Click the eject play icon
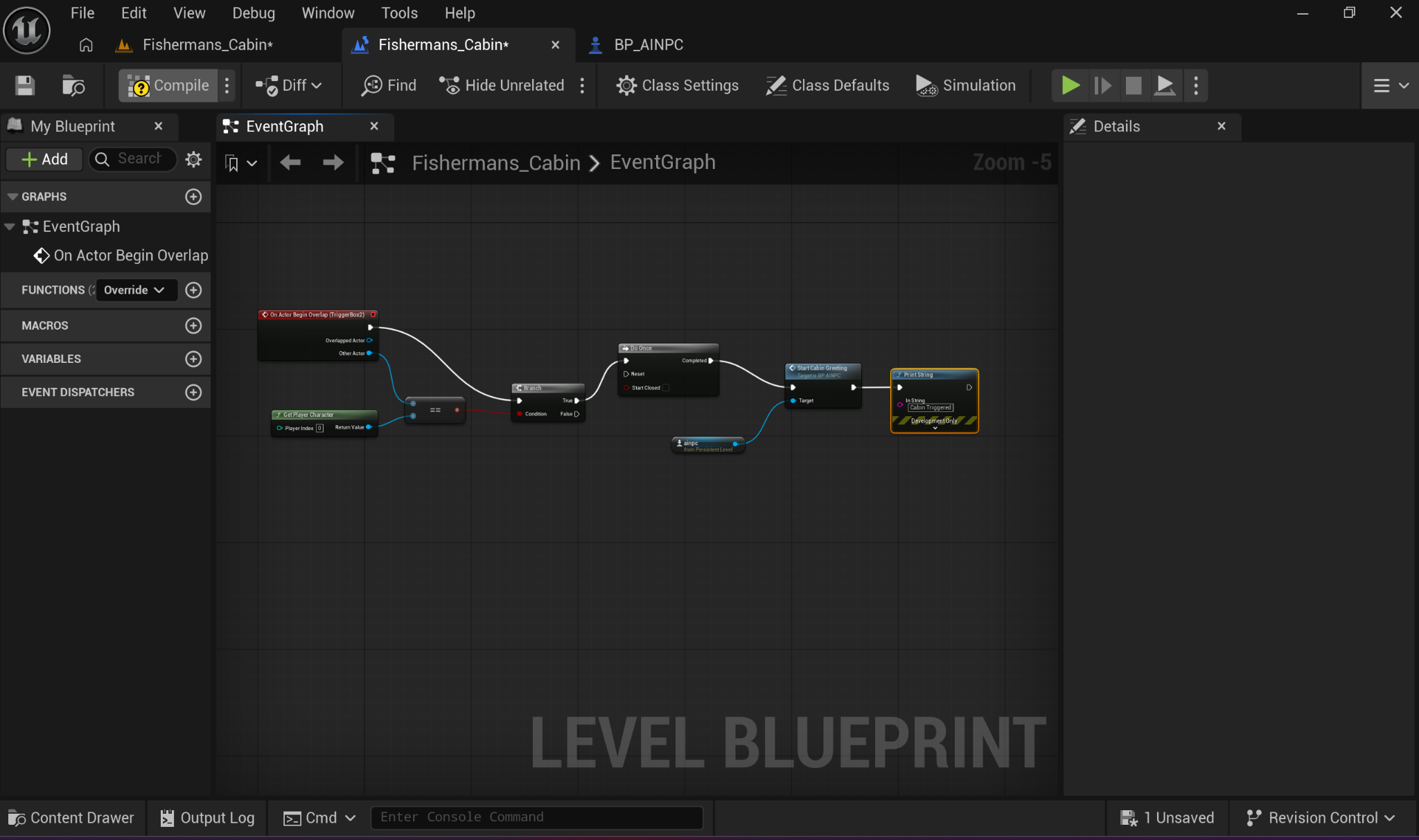The height and width of the screenshot is (840, 1419). [1165, 85]
